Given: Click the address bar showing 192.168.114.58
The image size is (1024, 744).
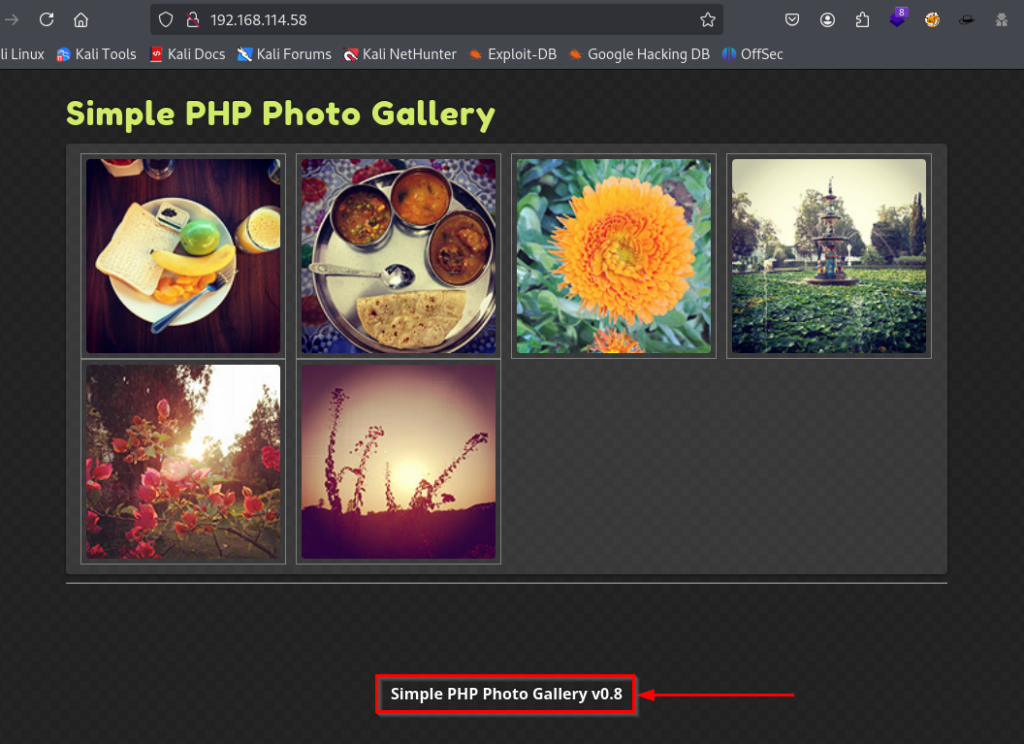Looking at the screenshot, I should pyautogui.click(x=436, y=20).
